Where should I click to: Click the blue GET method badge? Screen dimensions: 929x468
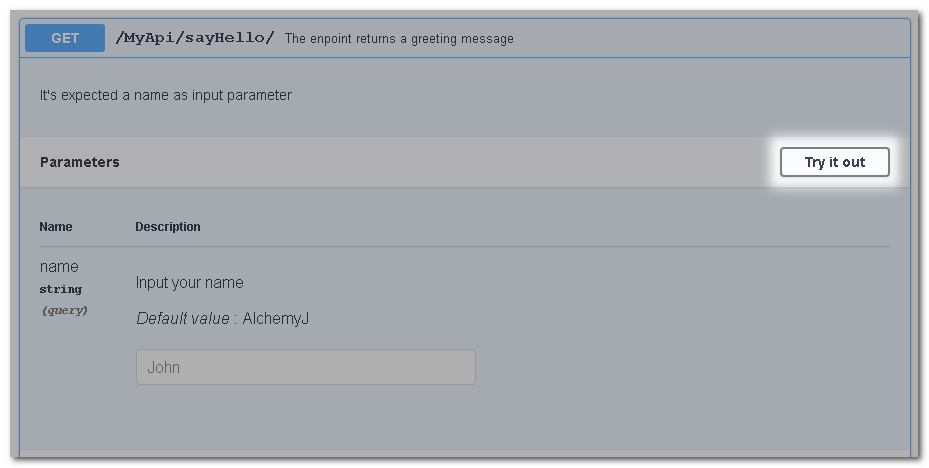pyautogui.click(x=65, y=39)
